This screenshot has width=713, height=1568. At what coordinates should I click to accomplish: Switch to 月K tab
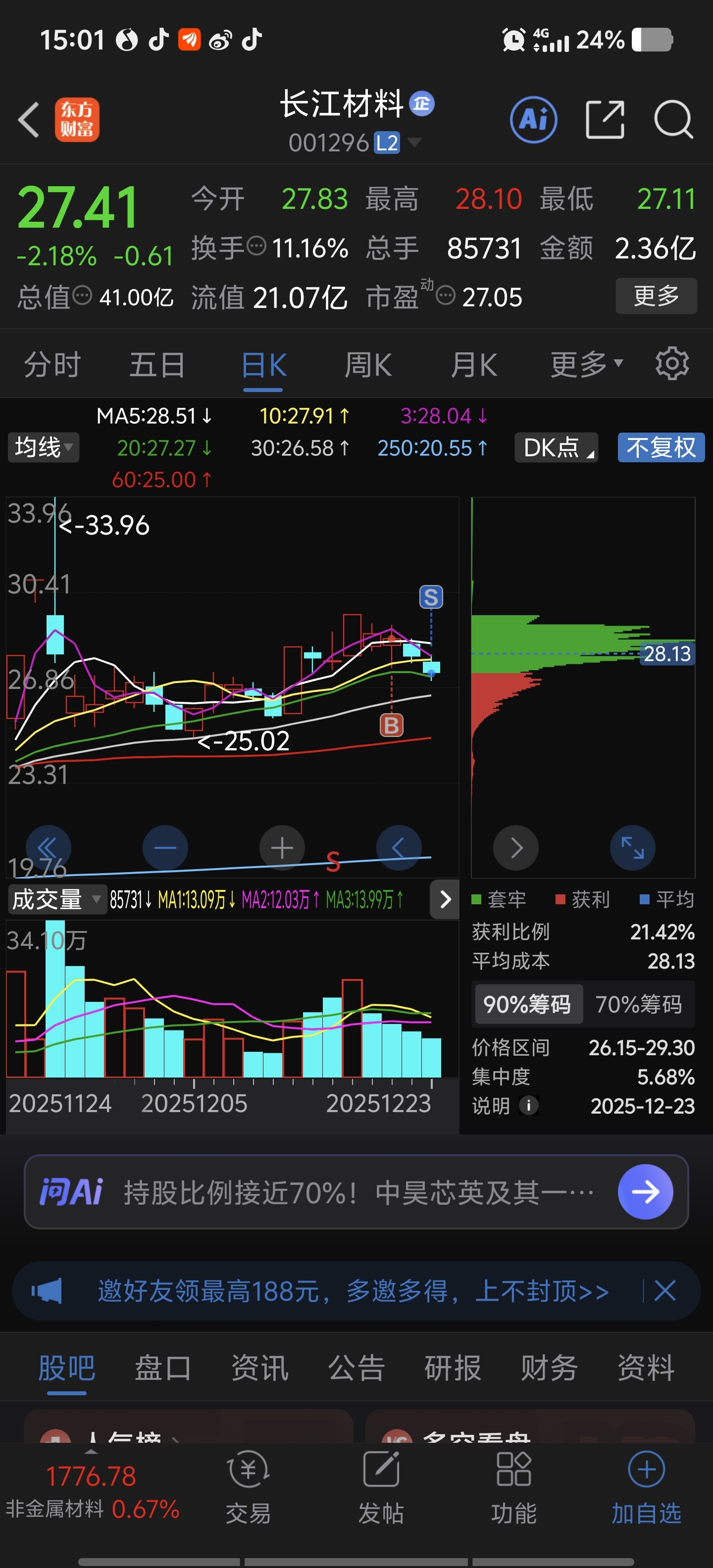point(474,364)
